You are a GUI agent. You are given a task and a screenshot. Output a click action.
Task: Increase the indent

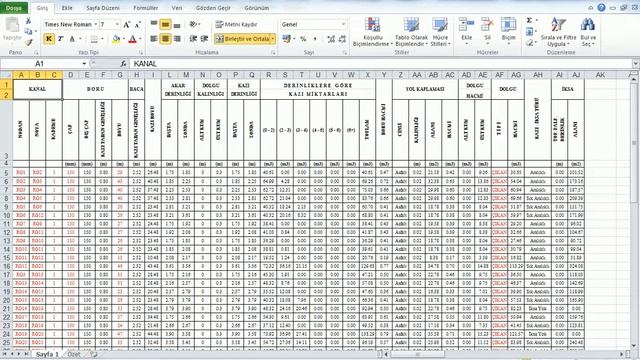[204, 39]
